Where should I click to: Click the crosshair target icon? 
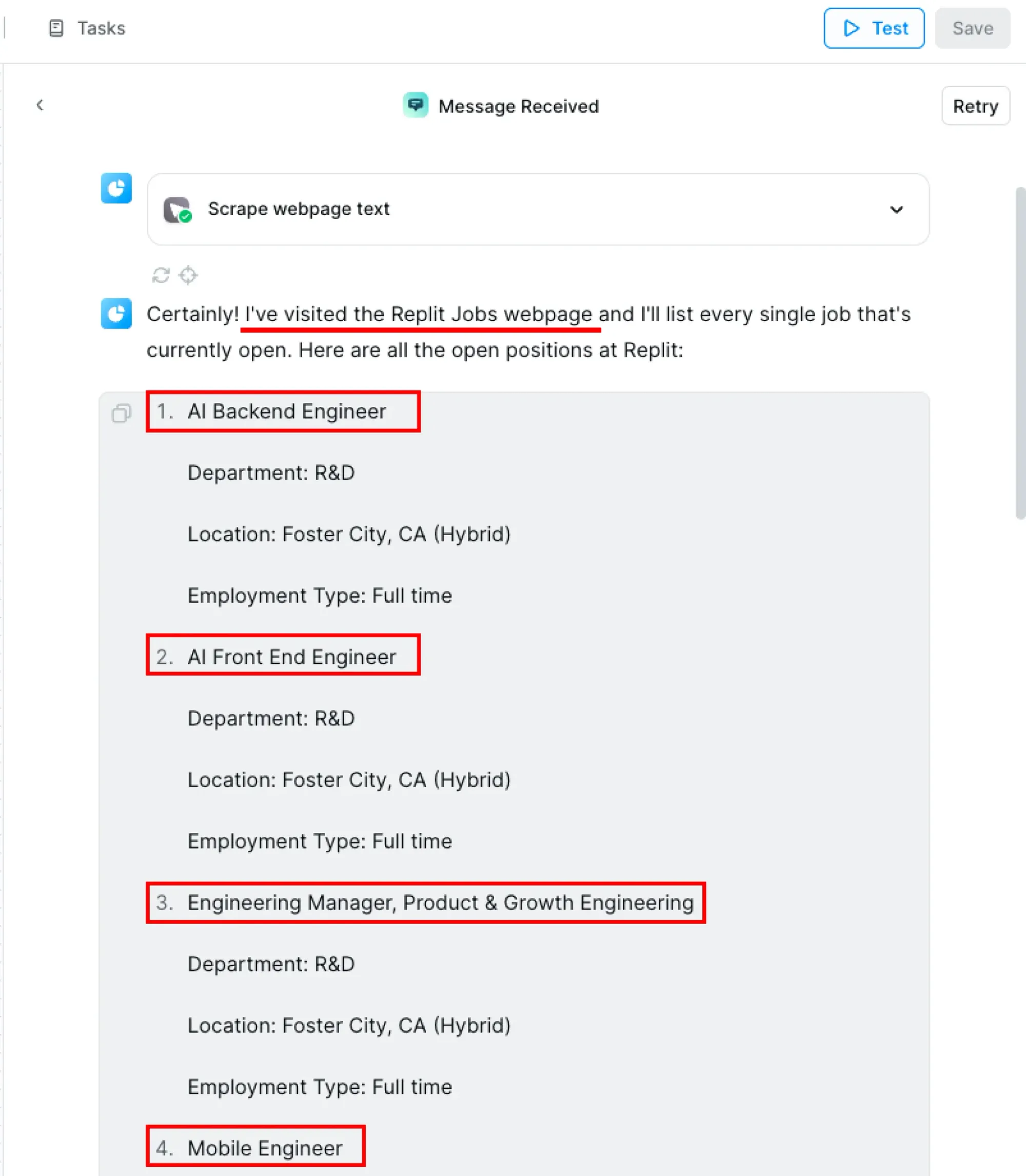[x=188, y=276]
